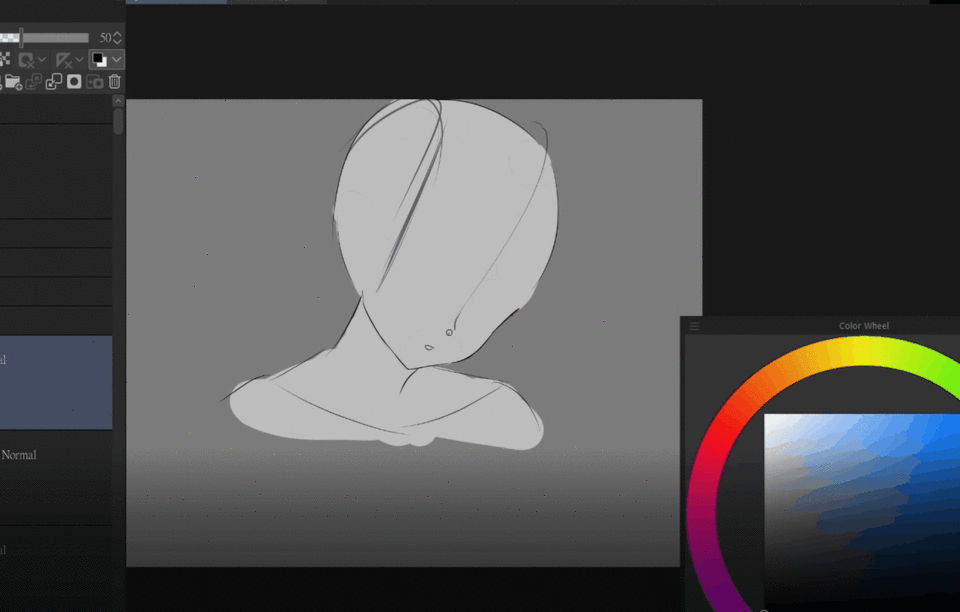
Task: Click the layer opacity value 50
Action: [105, 38]
